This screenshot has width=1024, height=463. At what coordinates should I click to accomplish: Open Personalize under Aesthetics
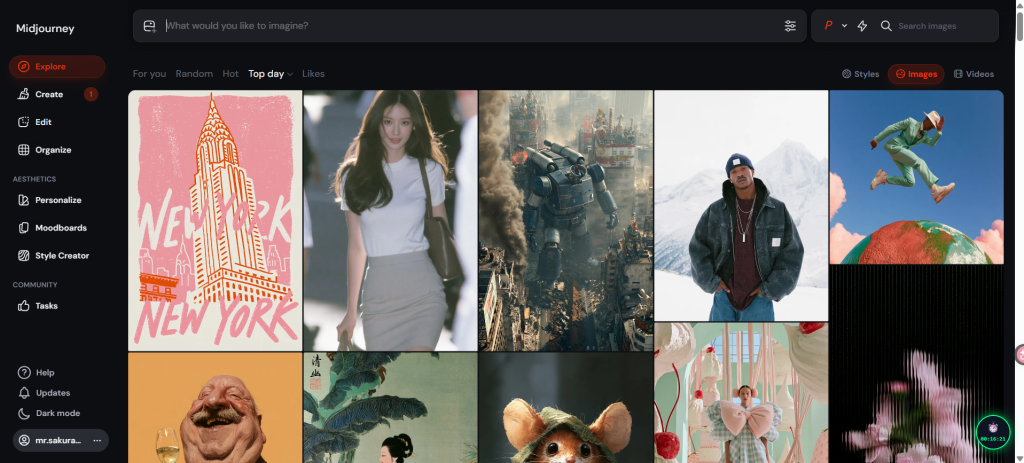coord(58,200)
